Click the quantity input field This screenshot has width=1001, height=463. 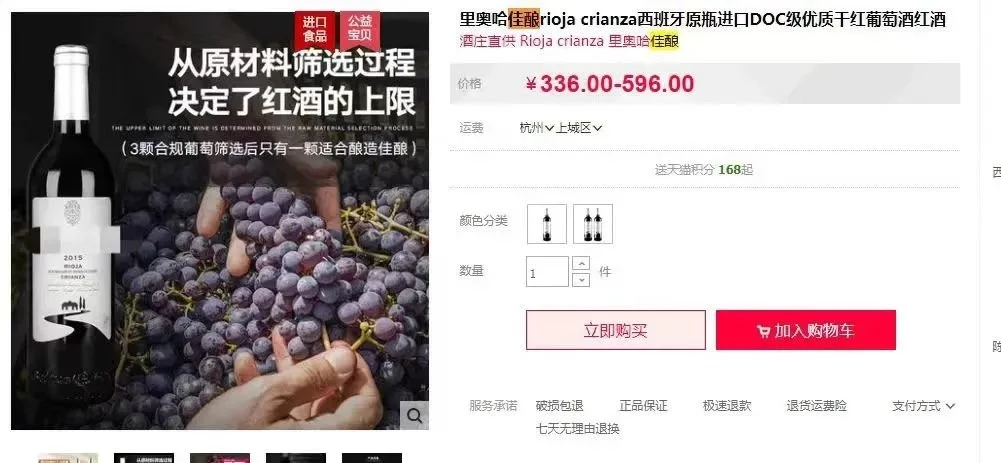pyautogui.click(x=547, y=272)
